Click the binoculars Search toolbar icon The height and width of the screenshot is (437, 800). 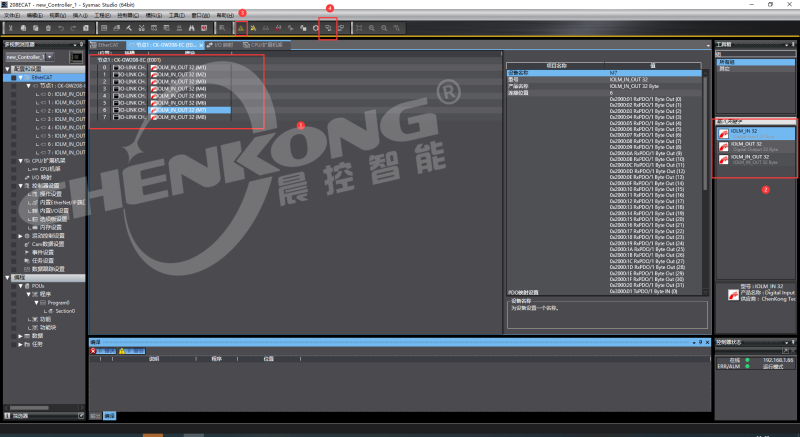[191, 28]
